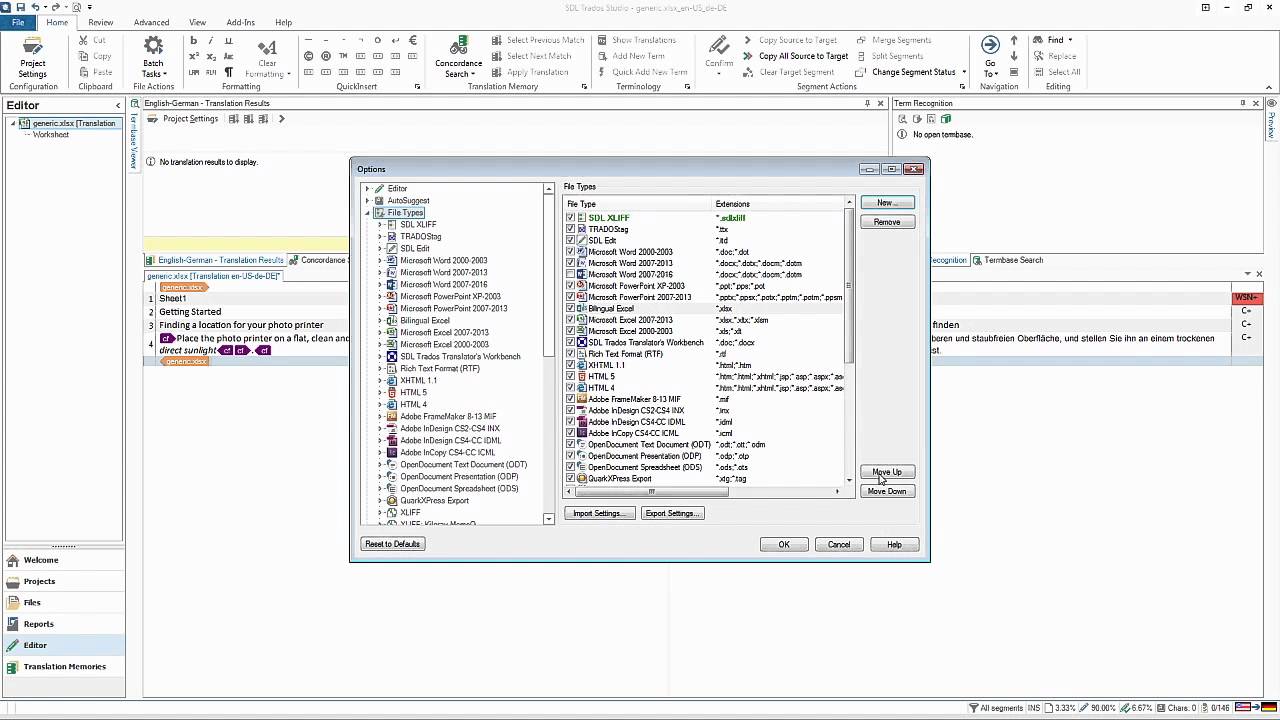Open the File menu tab
The image size is (1280, 720).
click(x=18, y=22)
